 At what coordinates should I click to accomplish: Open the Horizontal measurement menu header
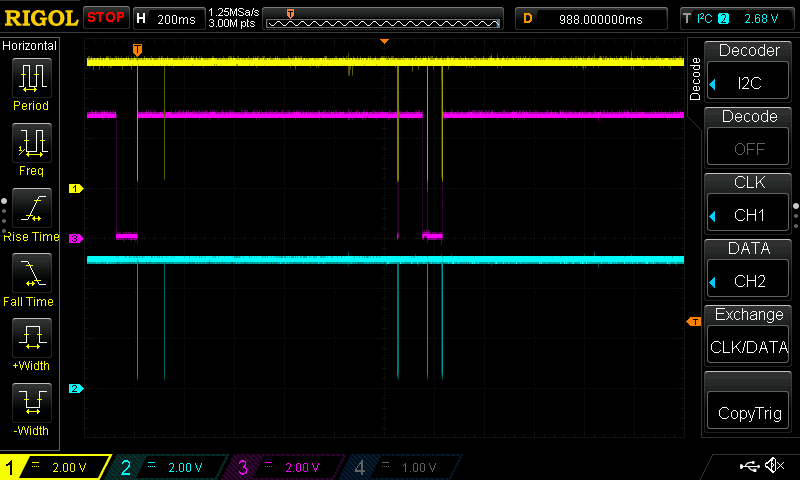pyautogui.click(x=30, y=46)
